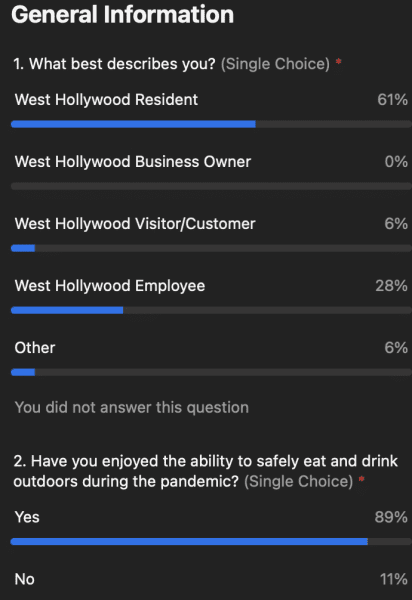Click the Resident 61% progress bar
The width and height of the screenshot is (412, 600).
(211, 124)
